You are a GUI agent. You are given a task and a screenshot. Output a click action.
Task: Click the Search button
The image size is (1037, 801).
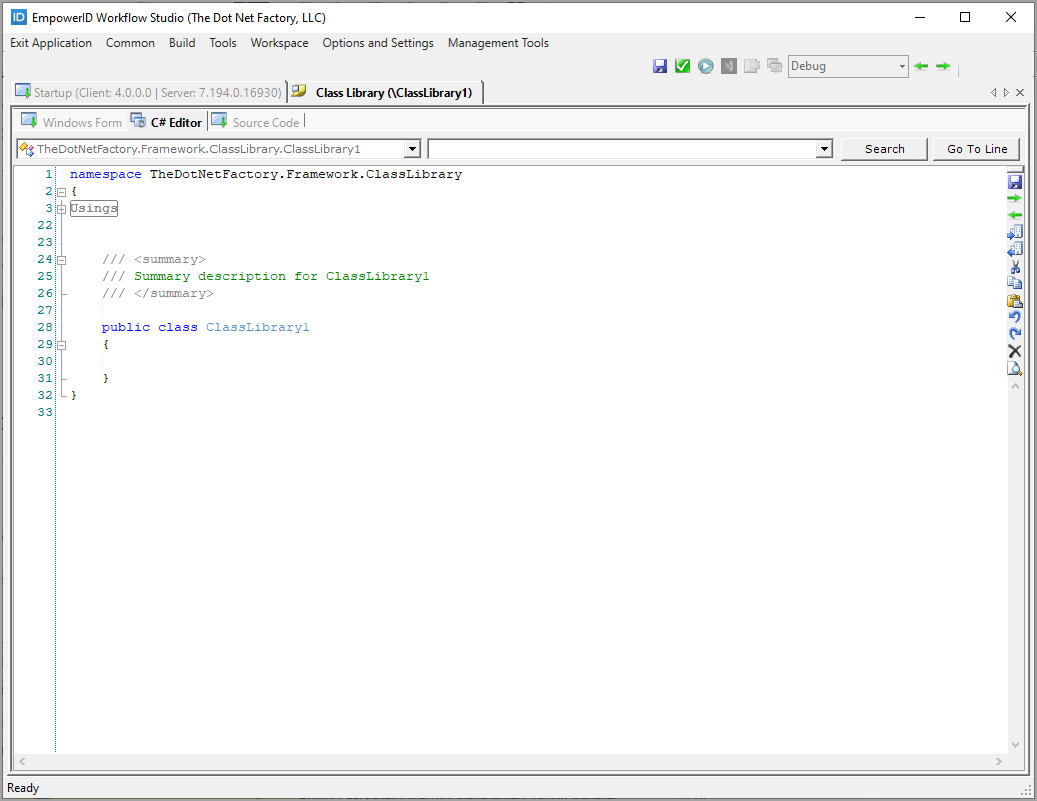coord(884,148)
